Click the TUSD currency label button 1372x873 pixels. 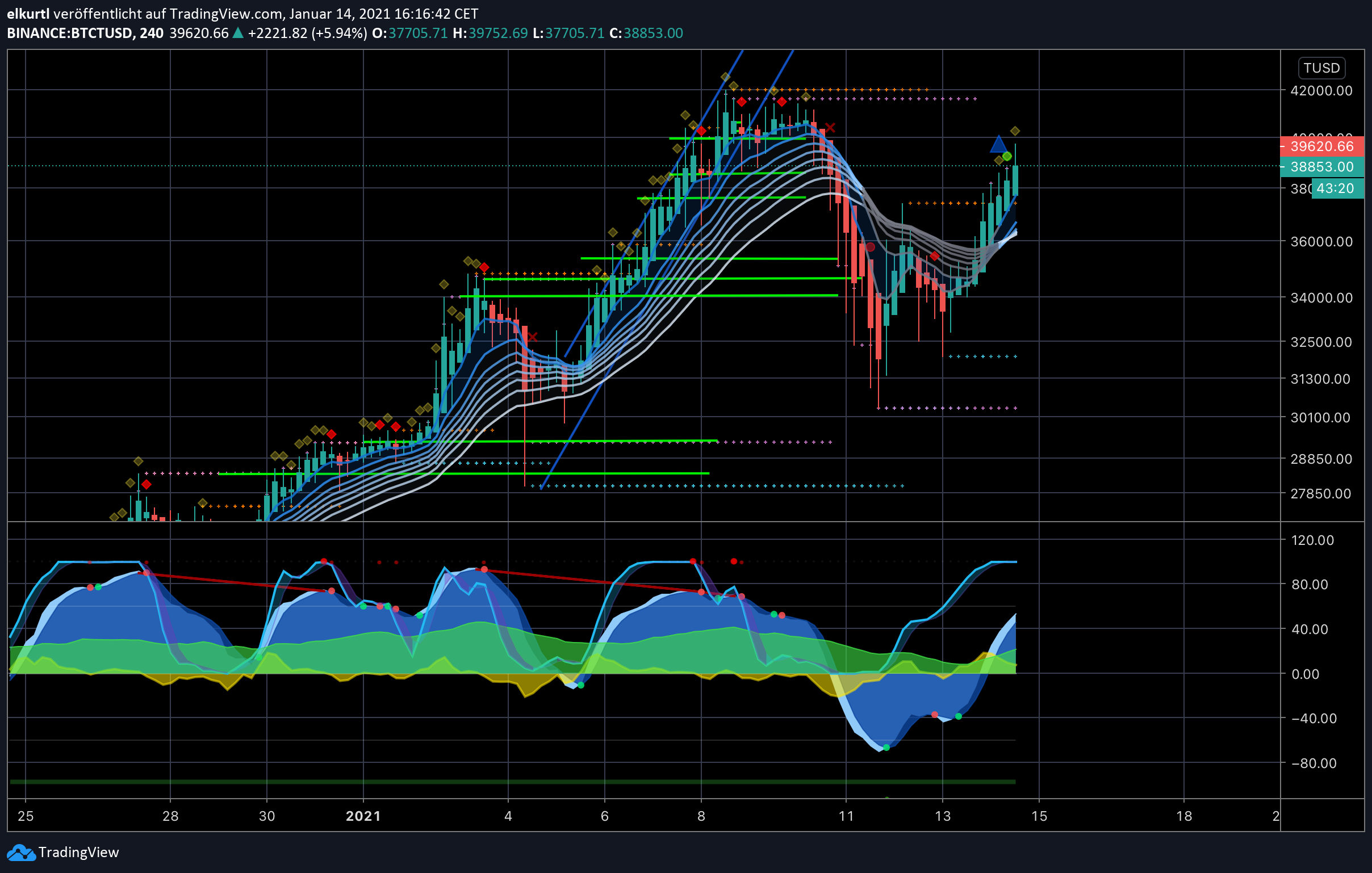pos(1321,68)
